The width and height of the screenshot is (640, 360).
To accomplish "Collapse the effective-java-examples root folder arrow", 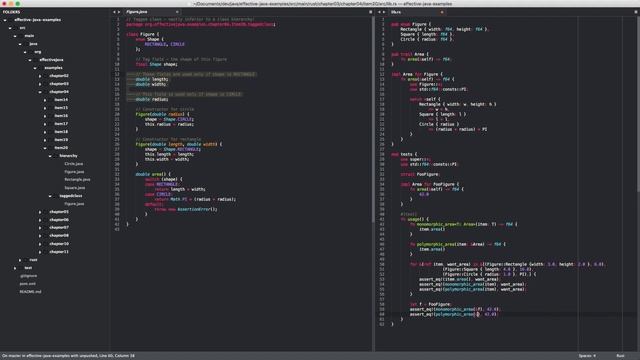I will [x=5, y=20].
